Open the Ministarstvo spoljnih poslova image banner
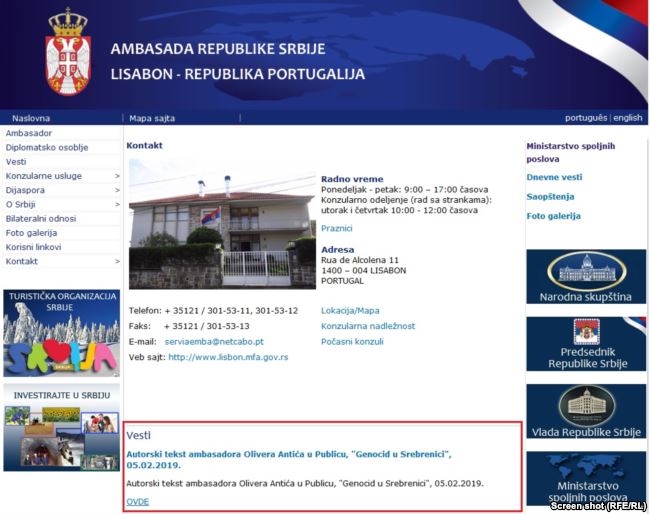This screenshot has height=514, width=650. (x=586, y=478)
